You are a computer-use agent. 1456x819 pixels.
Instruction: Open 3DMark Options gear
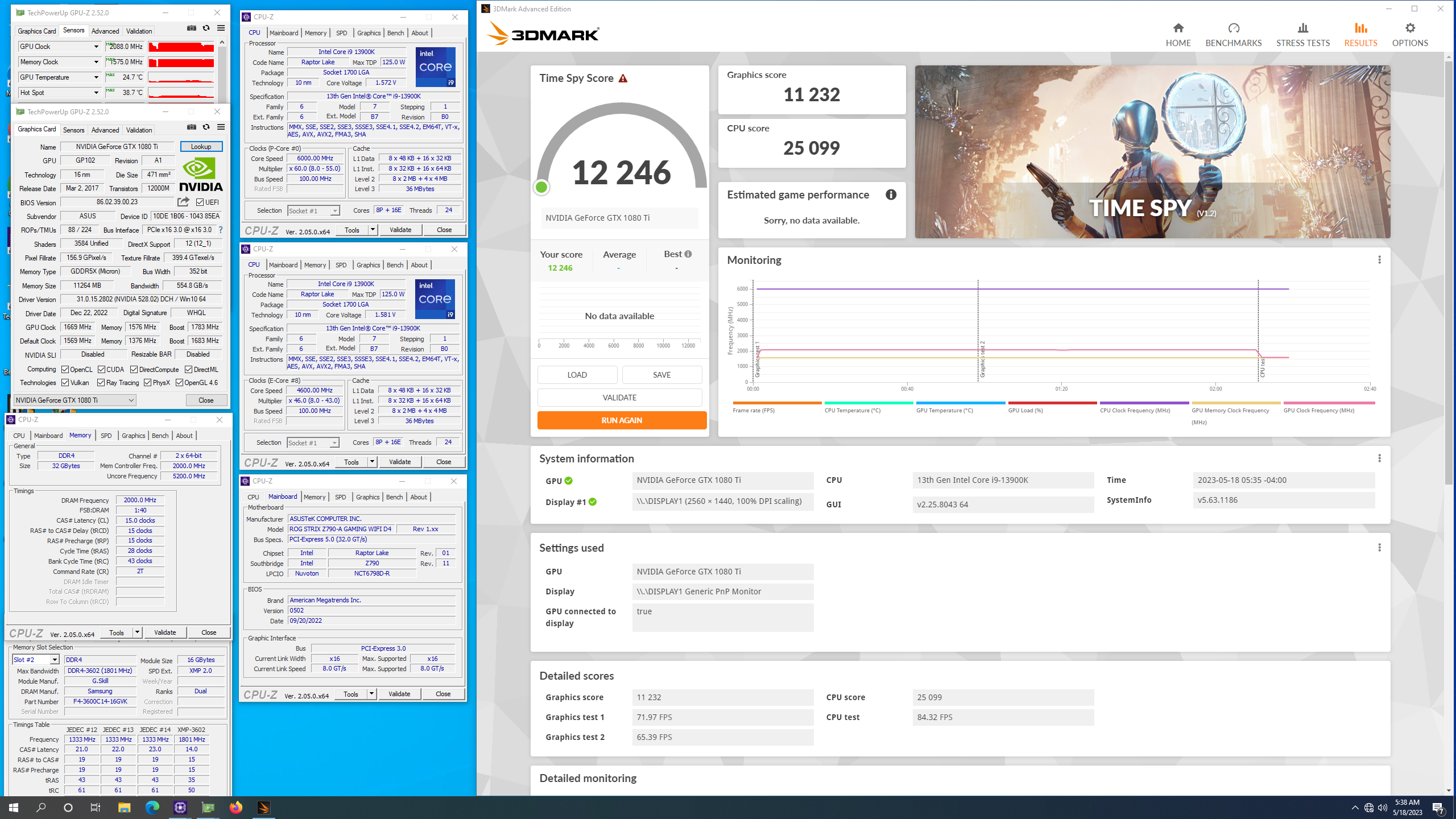[x=1410, y=34]
